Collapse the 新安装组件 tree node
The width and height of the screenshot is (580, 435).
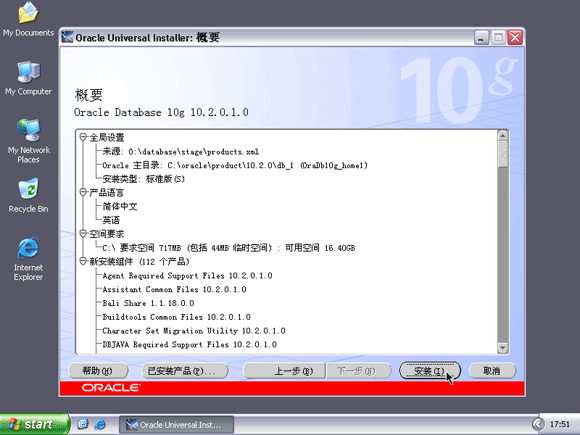[83, 262]
